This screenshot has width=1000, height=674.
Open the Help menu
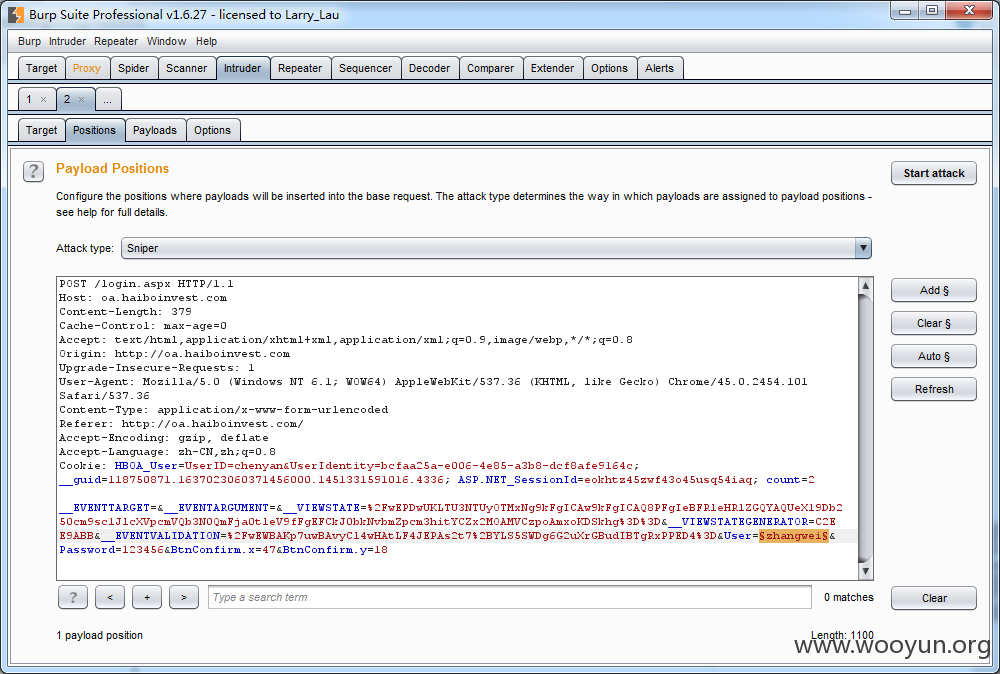tap(206, 41)
